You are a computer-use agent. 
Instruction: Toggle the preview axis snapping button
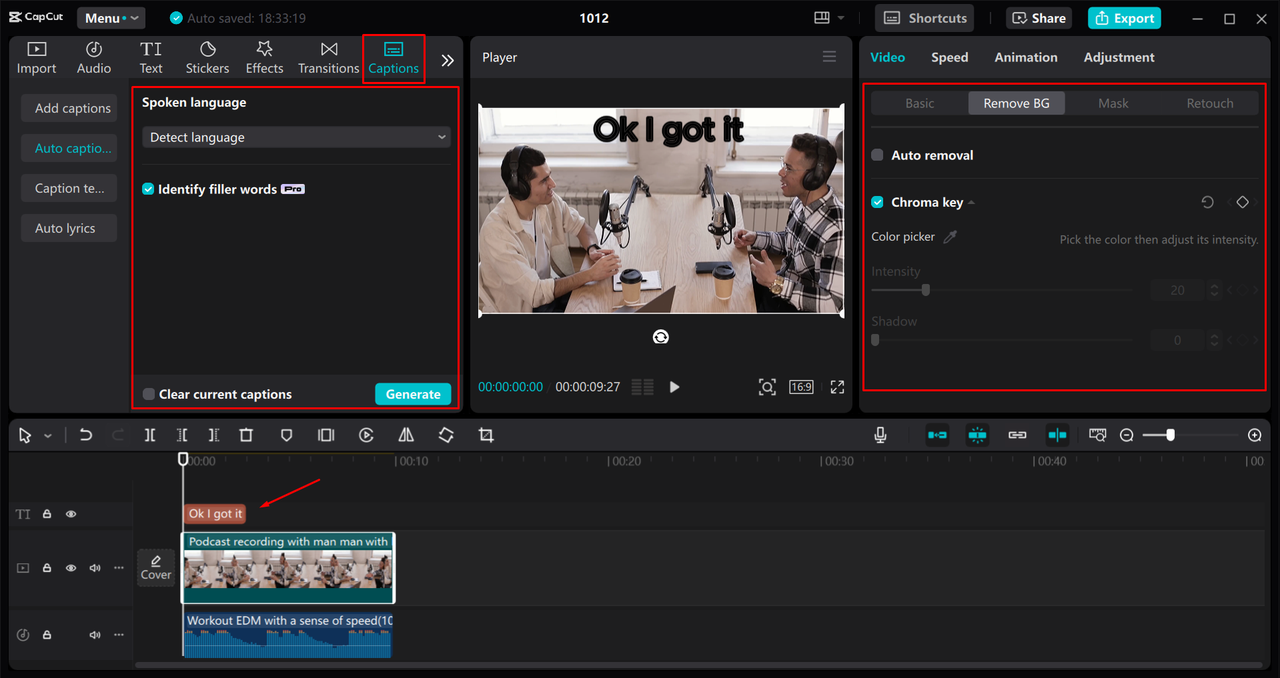[x=1057, y=435]
